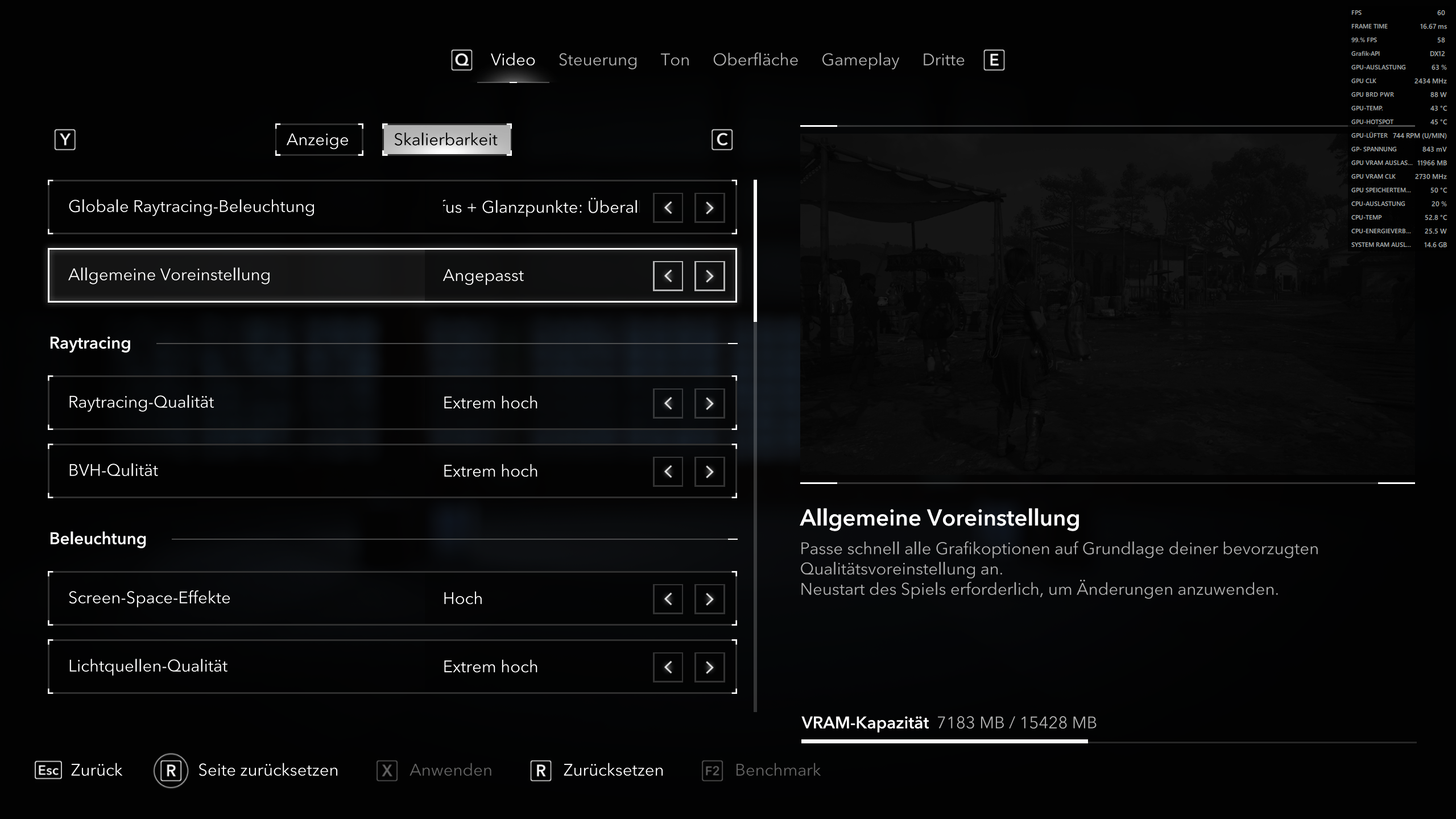Open the Steuerung tab

click(x=598, y=60)
